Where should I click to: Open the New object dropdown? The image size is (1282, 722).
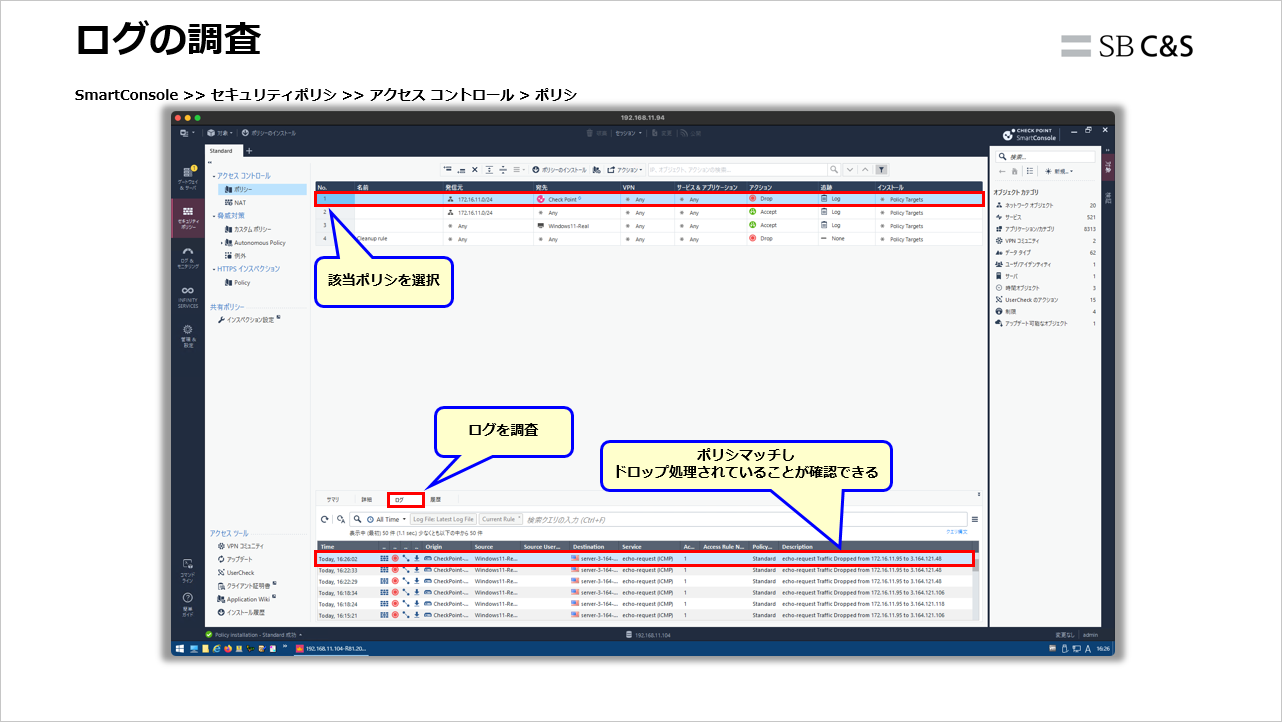click(x=1059, y=171)
